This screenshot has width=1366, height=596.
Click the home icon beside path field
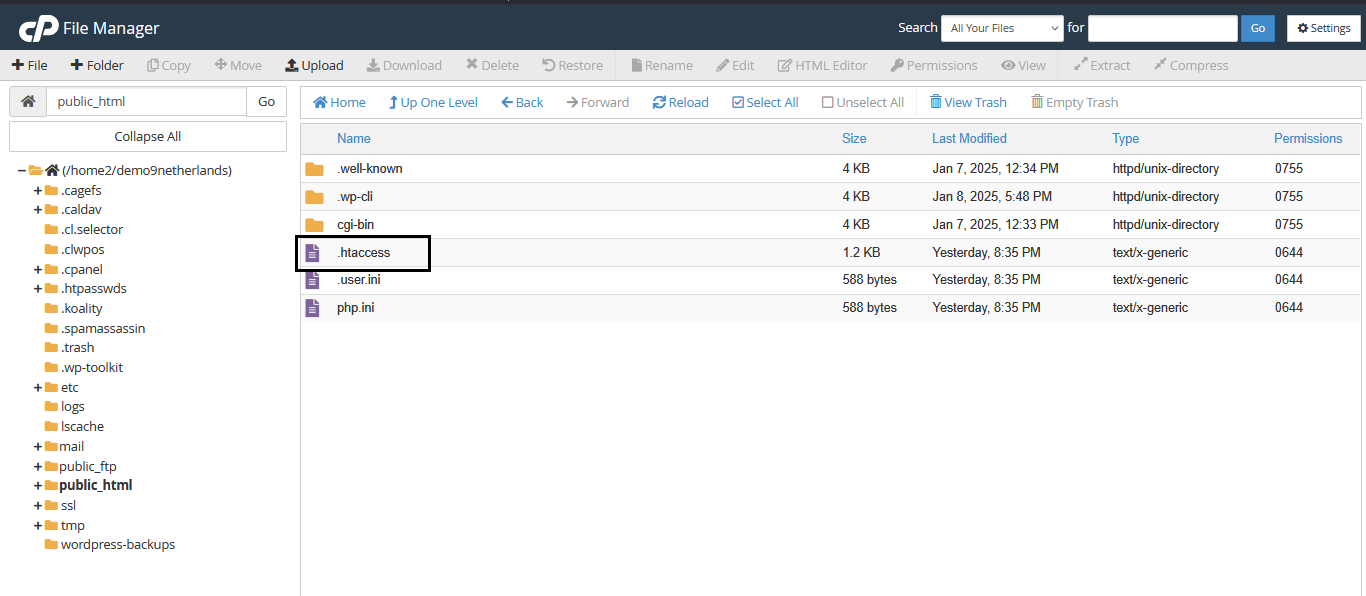coord(28,101)
